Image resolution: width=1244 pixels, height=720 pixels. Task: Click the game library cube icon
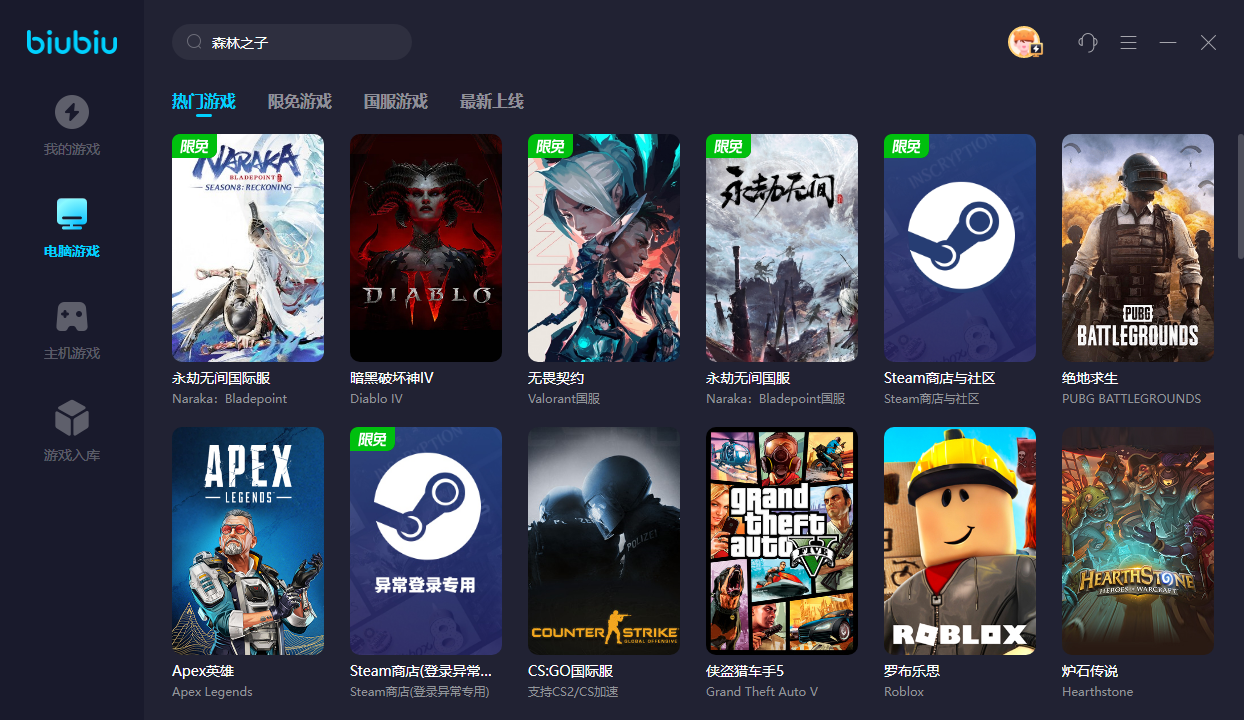pyautogui.click(x=71, y=418)
